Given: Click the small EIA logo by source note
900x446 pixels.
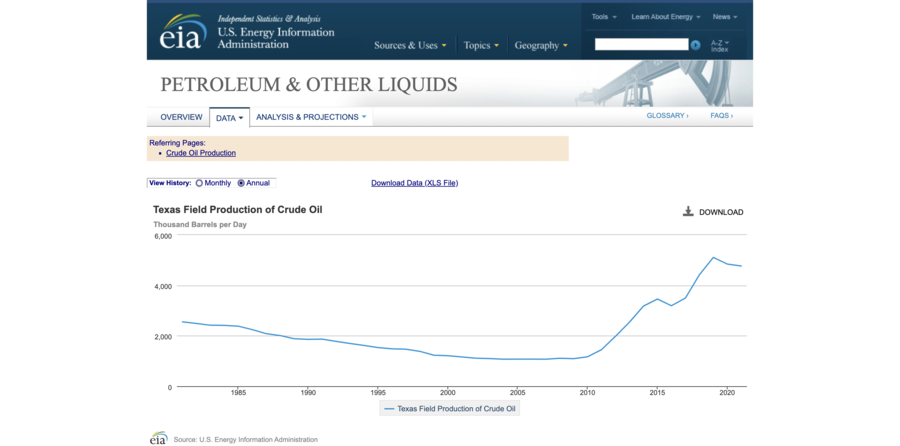Looking at the screenshot, I should [158, 438].
